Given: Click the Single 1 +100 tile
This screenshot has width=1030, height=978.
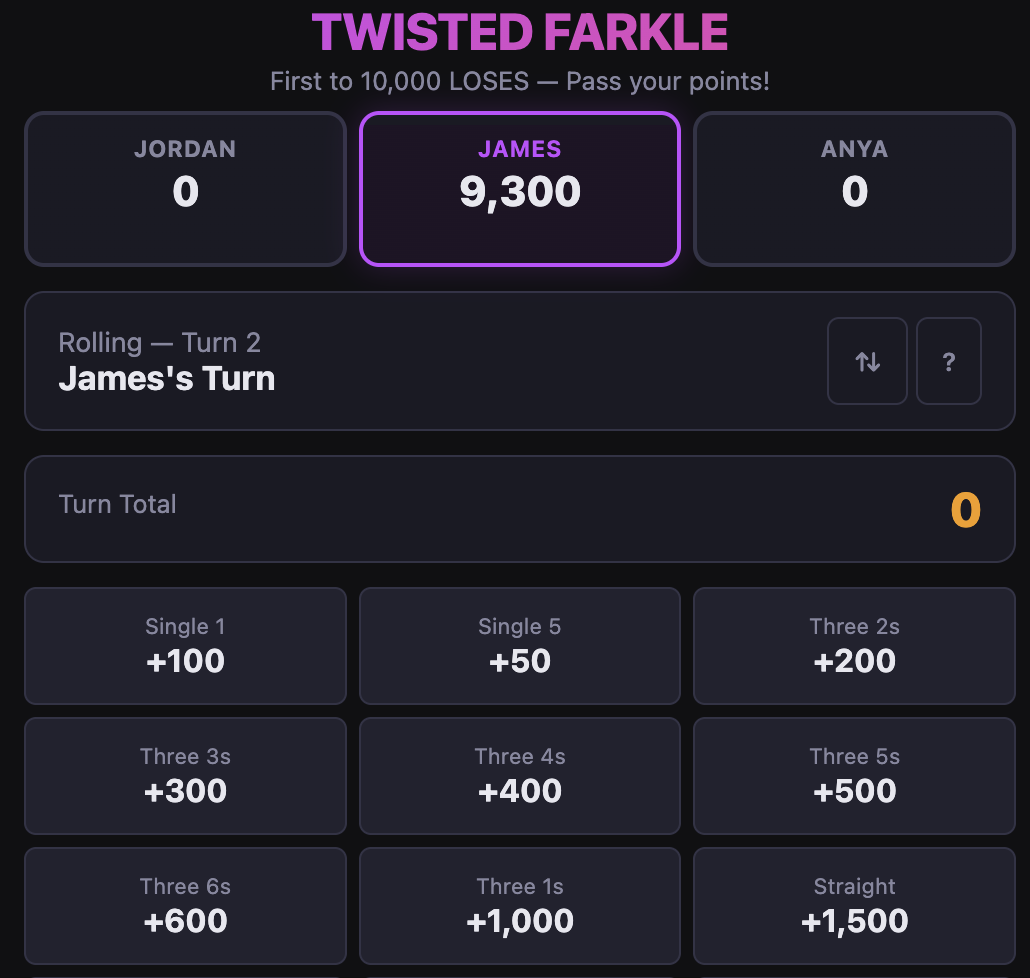Looking at the screenshot, I should [x=185, y=646].
